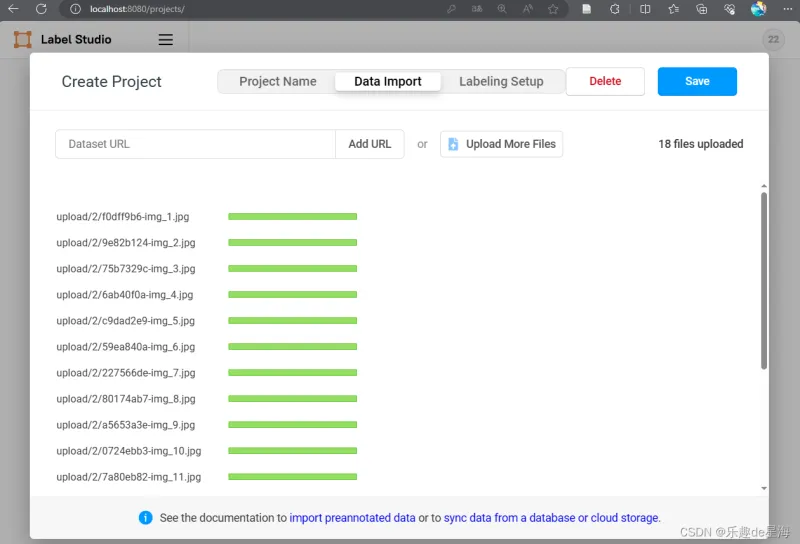Click the browser back arrow
800x544 pixels.
point(13,9)
